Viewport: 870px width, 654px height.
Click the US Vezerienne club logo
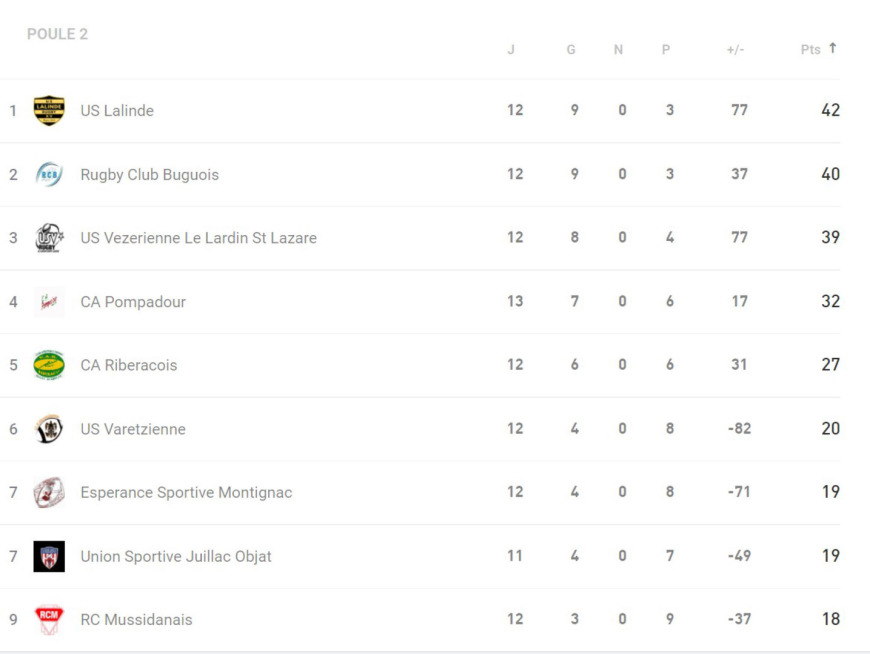point(49,238)
